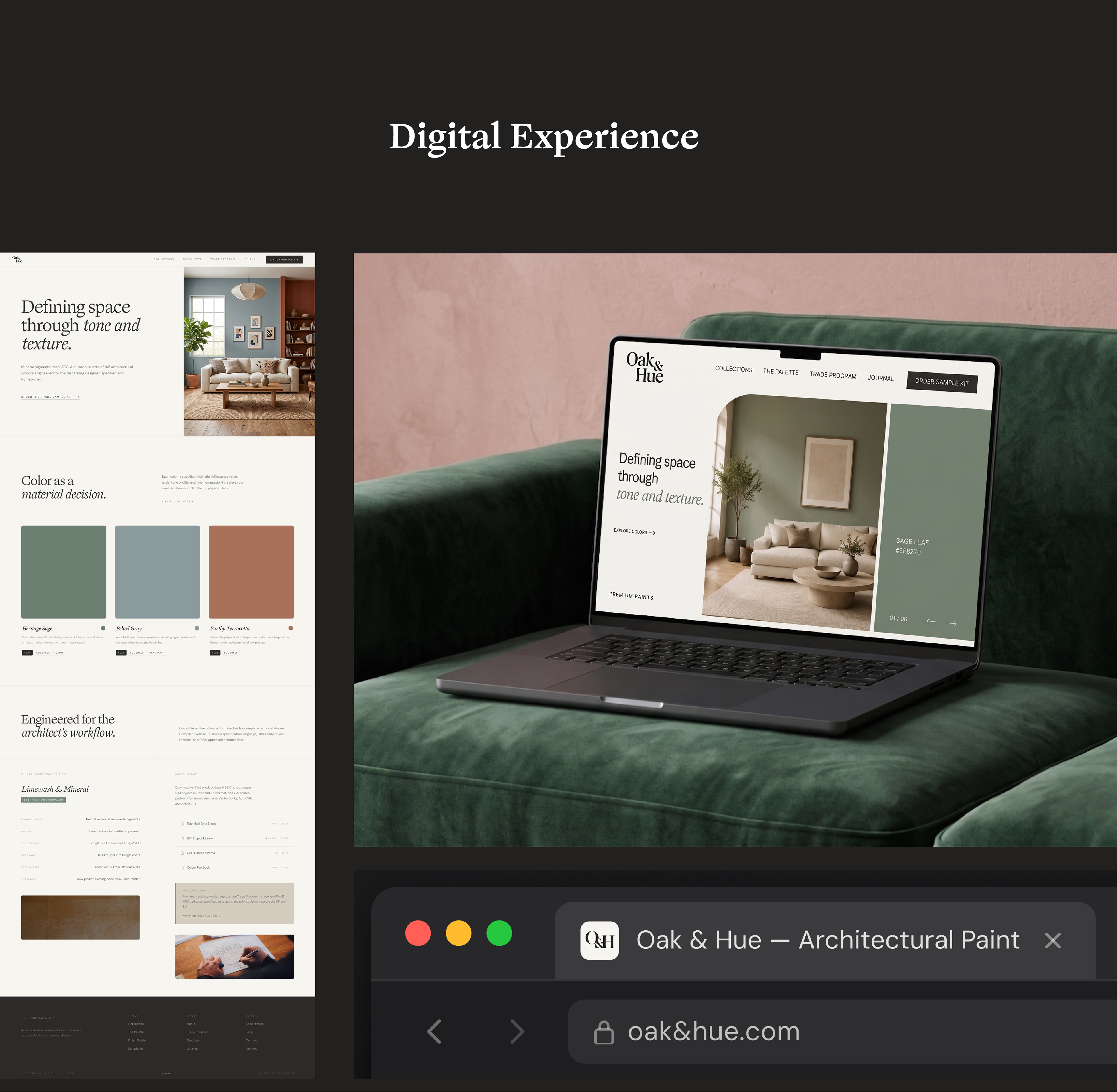Screen dimensions: 1117x1092
Task: Click the 'Limewash & Mineral' heading
Action: tap(55, 789)
